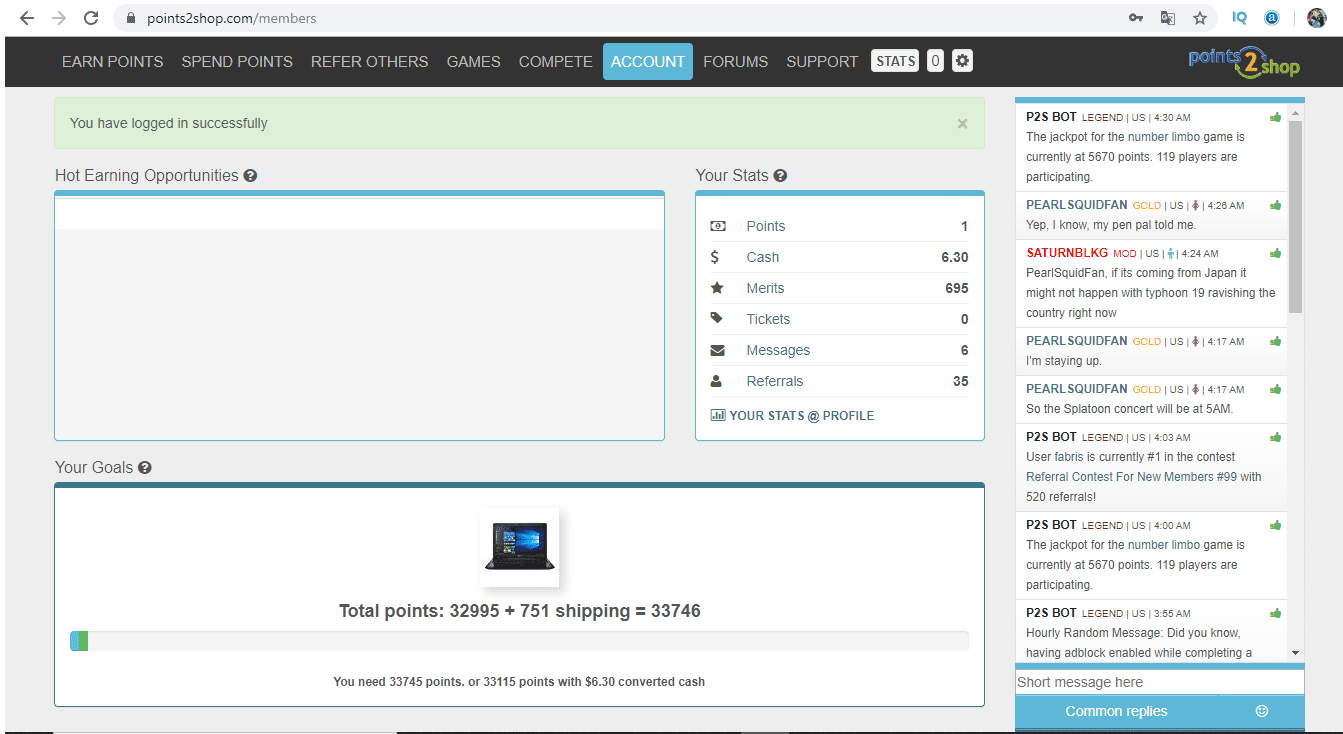Open the Chrome profile avatar

1317,18
